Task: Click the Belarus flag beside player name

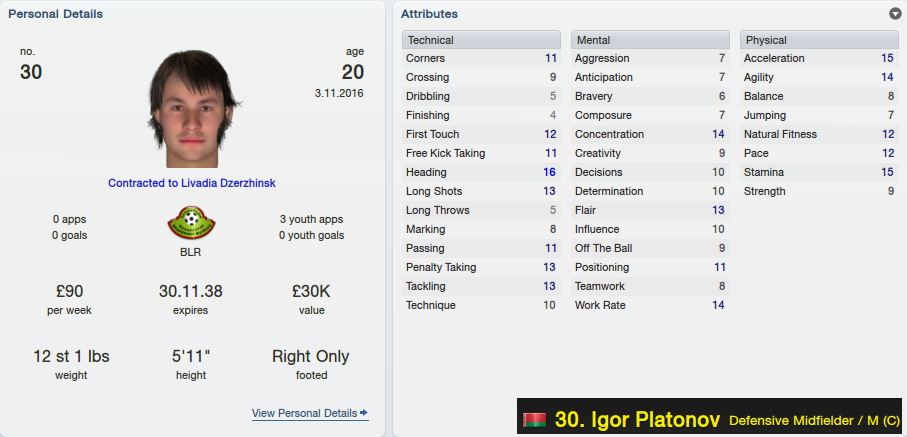Action: [534, 420]
